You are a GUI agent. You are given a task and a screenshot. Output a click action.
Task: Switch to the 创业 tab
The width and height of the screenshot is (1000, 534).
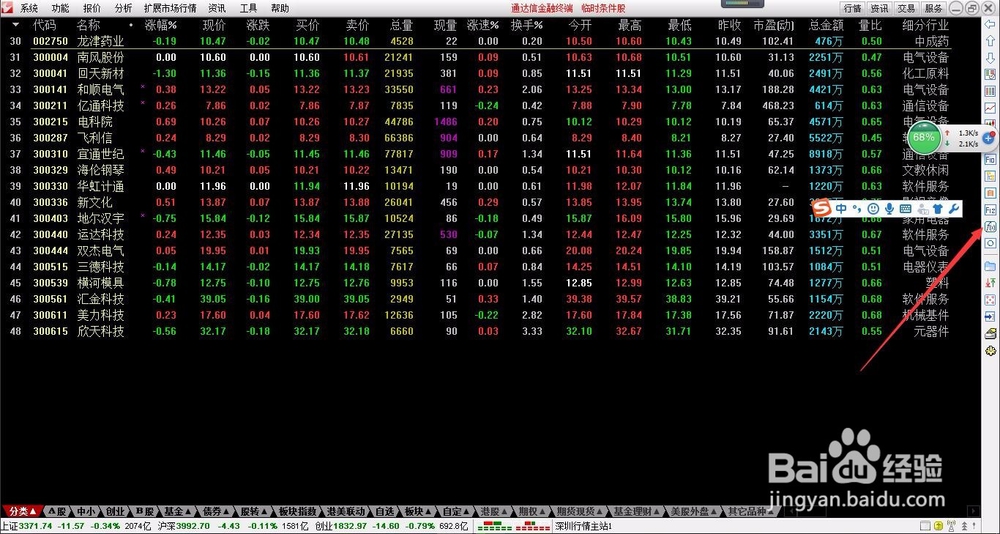(x=115, y=512)
